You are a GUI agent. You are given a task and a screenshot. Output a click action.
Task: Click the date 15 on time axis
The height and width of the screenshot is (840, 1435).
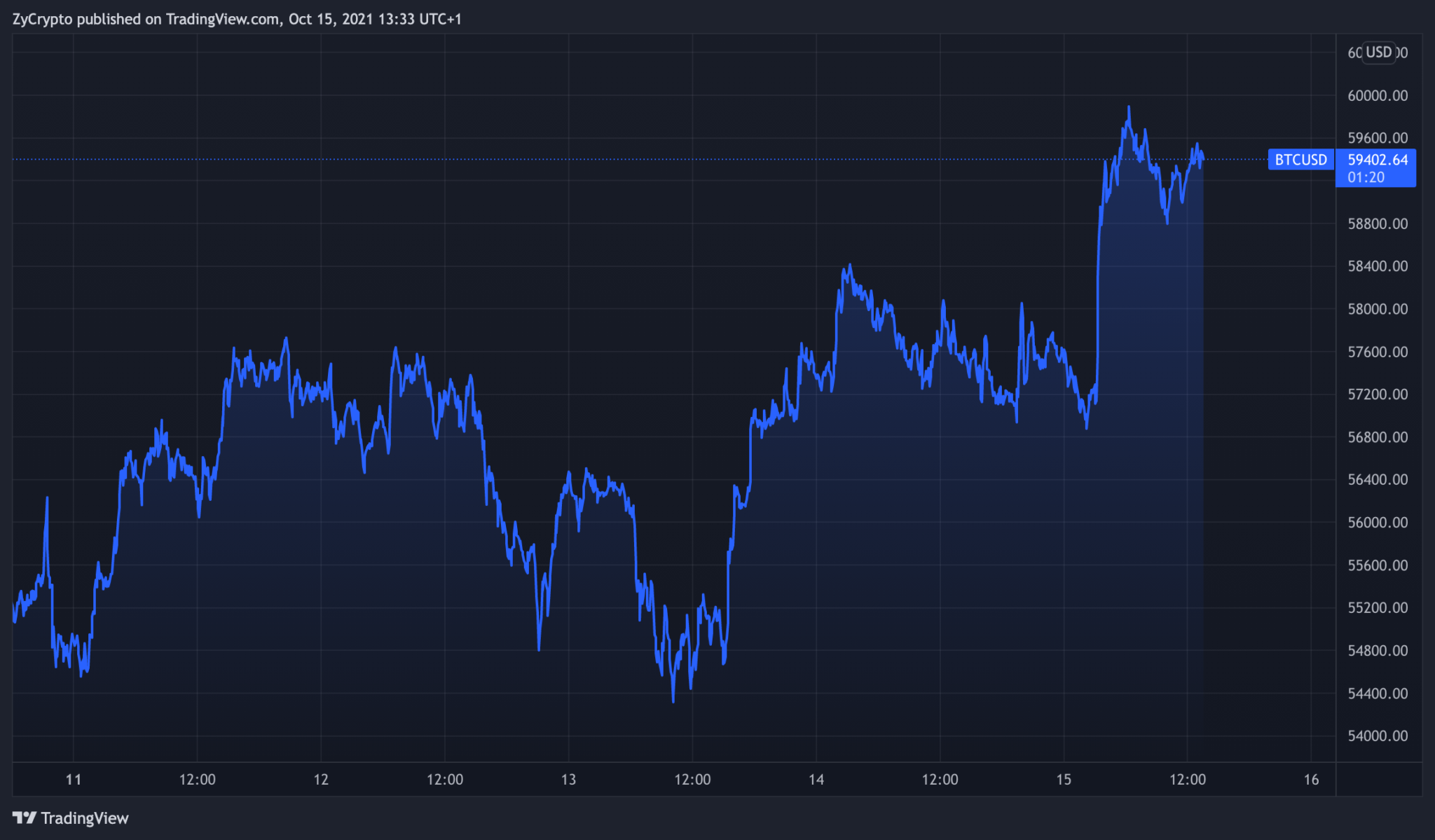[x=1064, y=780]
